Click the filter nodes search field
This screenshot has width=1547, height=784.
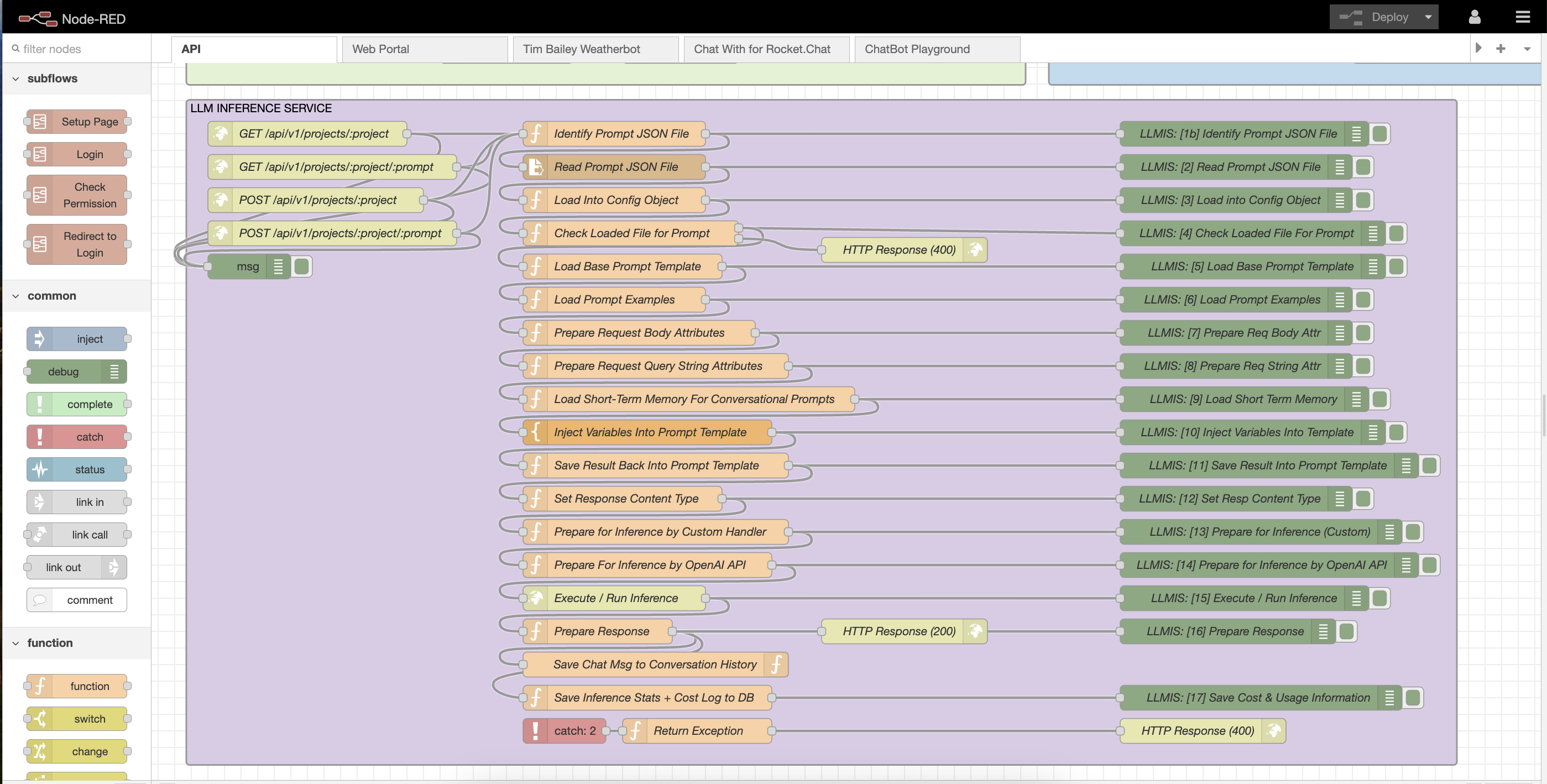(x=77, y=49)
